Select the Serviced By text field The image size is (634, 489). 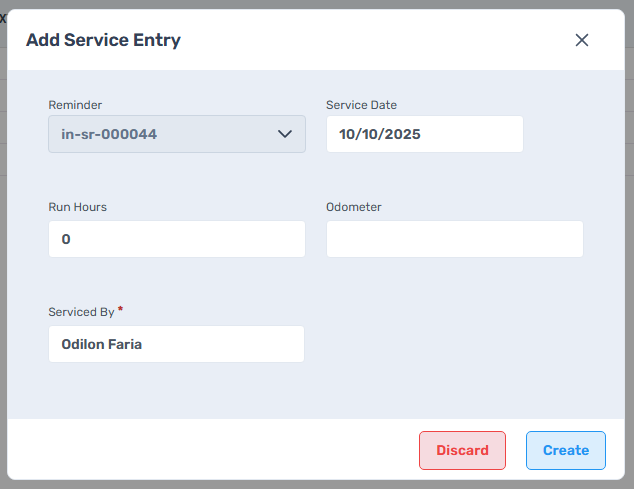click(176, 344)
